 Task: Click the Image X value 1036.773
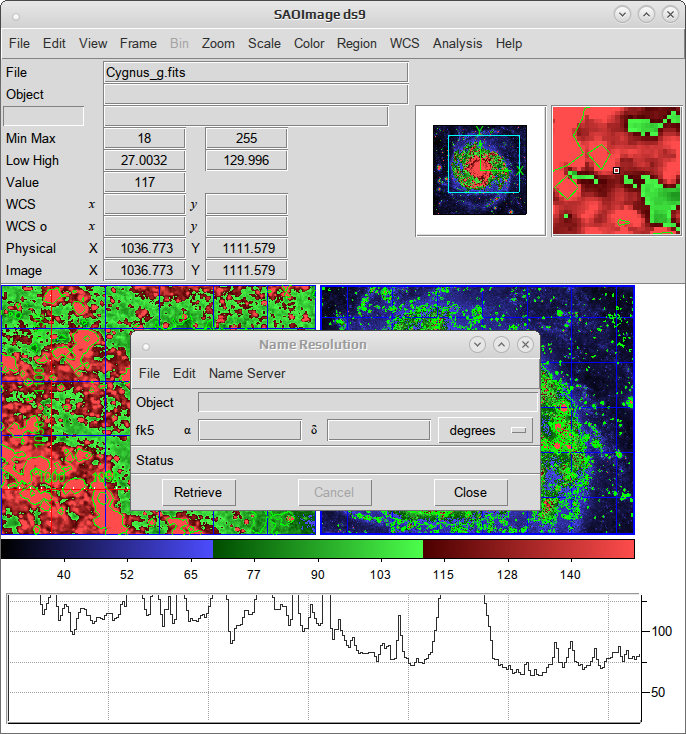[145, 271]
